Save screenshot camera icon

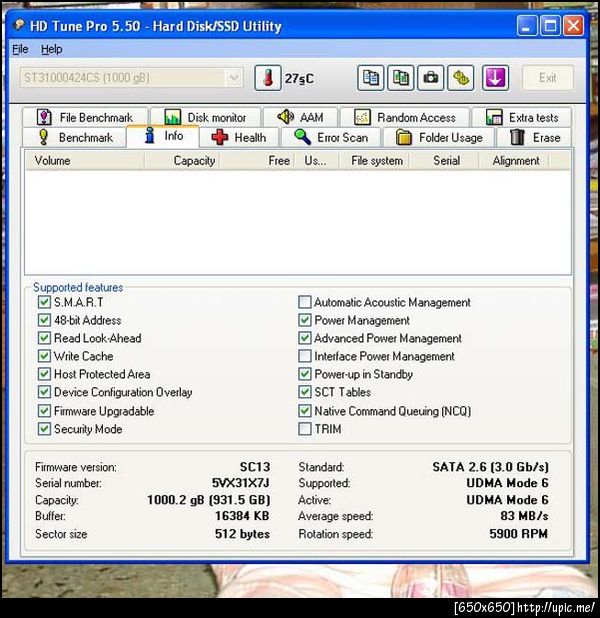click(x=430, y=78)
